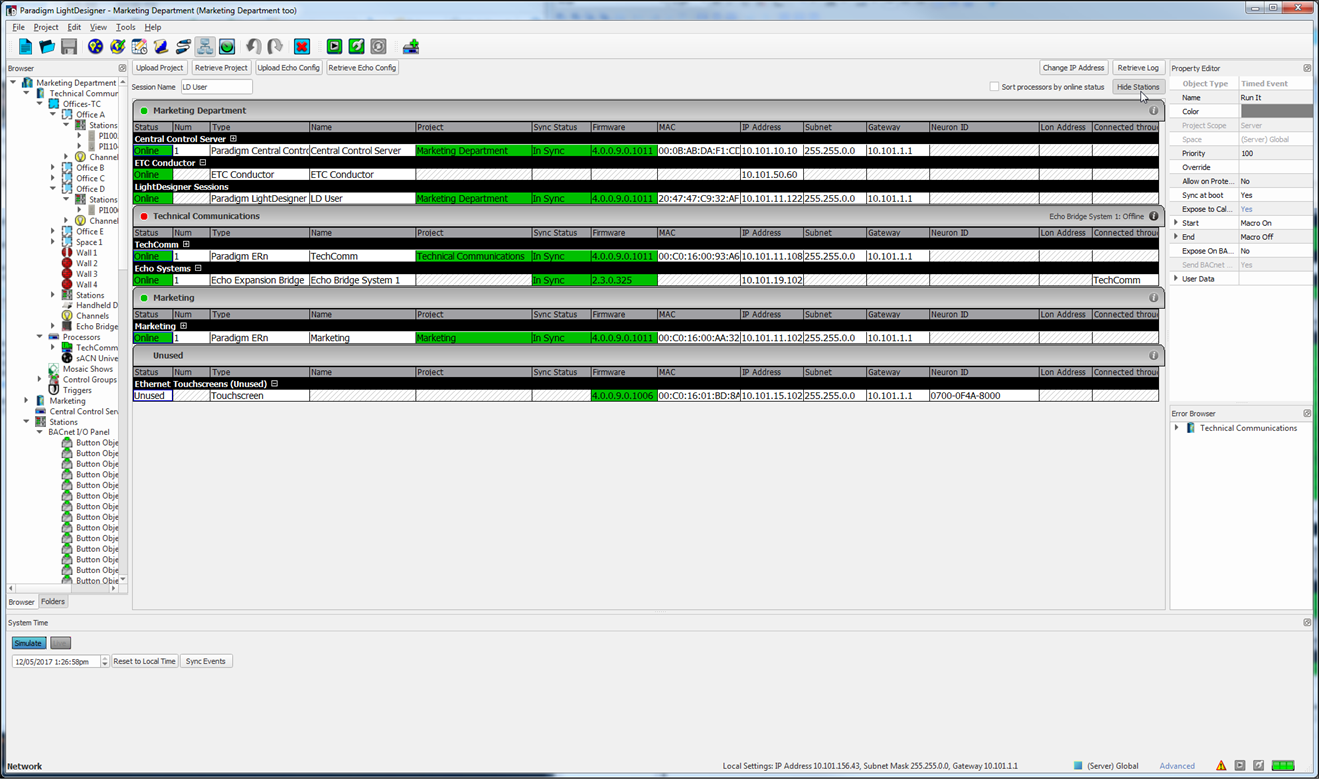Click the Error Browser panel float icon

point(1307,413)
